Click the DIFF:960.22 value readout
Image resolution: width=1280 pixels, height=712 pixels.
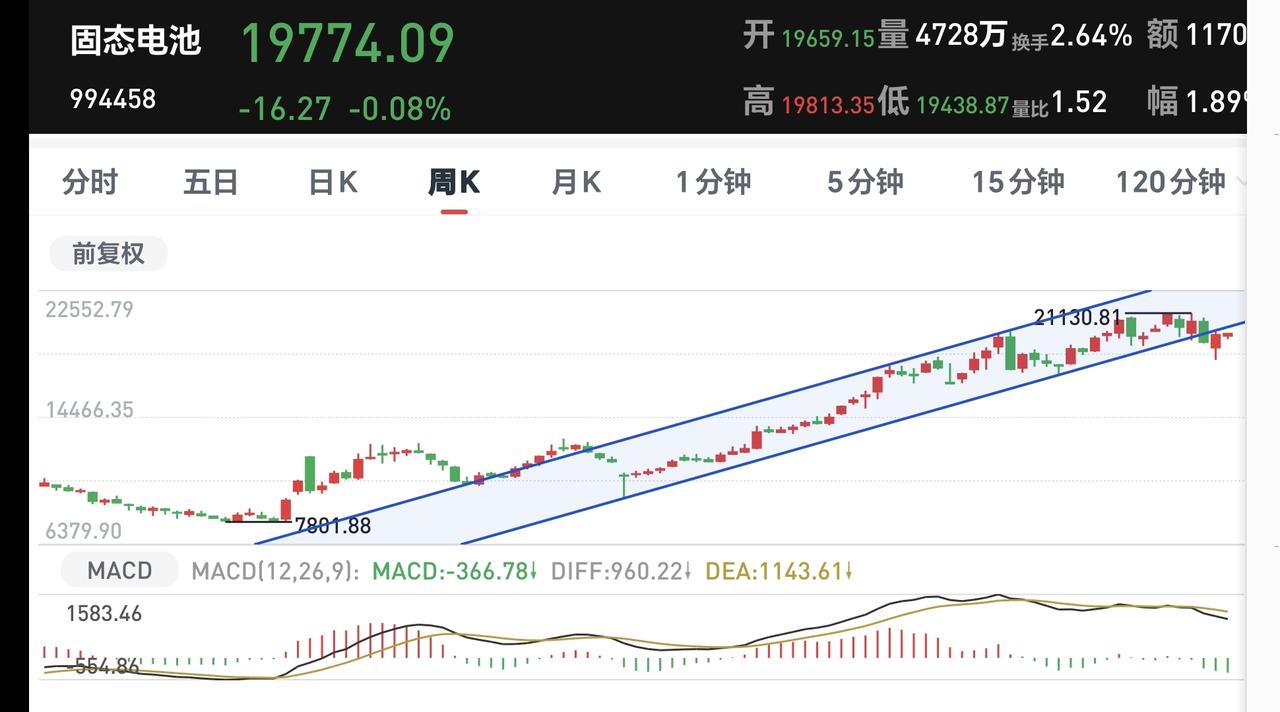[x=621, y=572]
